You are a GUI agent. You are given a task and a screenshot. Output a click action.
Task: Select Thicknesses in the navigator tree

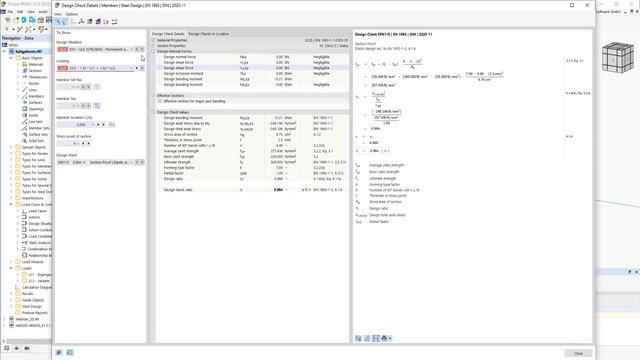point(38,77)
